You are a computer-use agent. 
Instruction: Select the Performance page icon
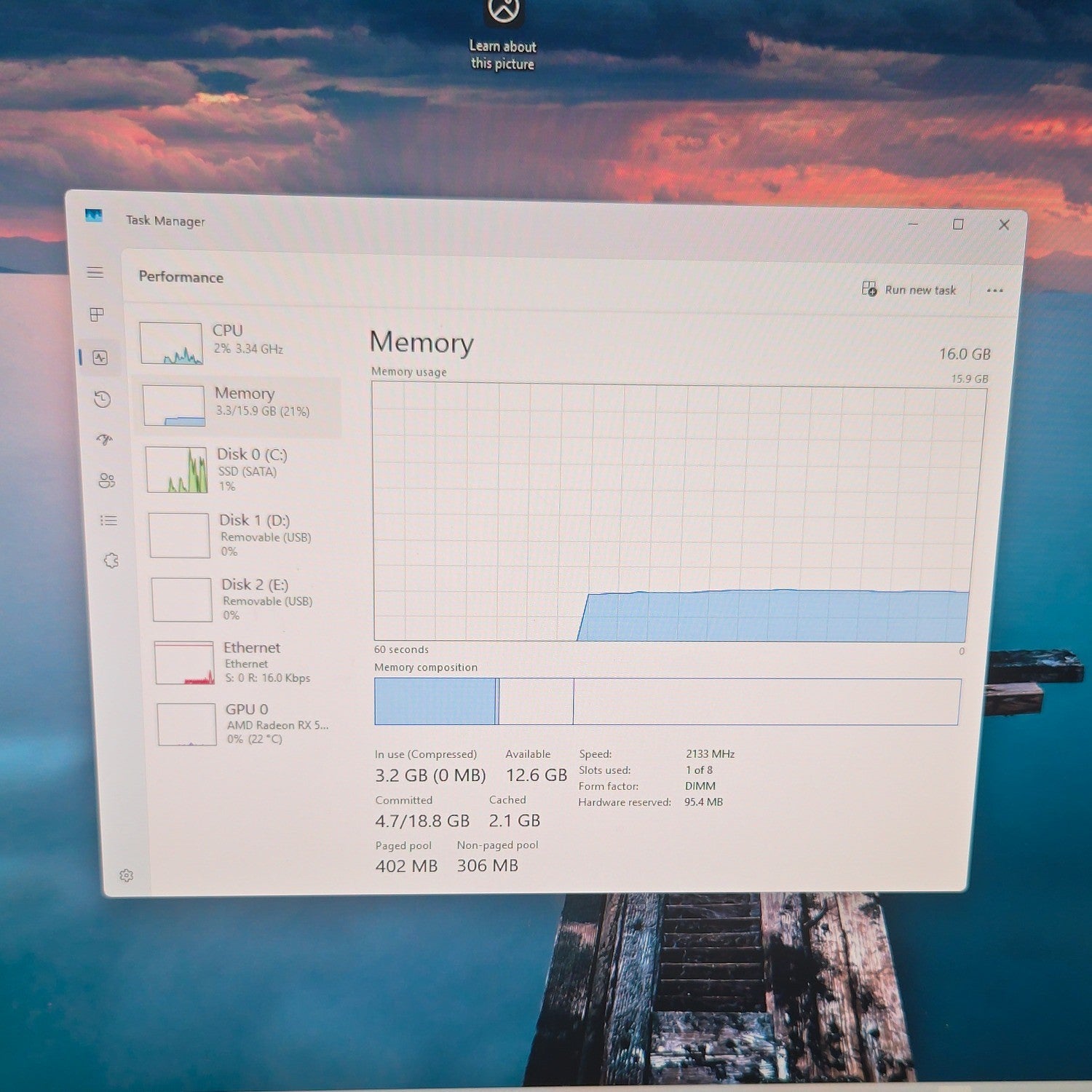pos(100,357)
